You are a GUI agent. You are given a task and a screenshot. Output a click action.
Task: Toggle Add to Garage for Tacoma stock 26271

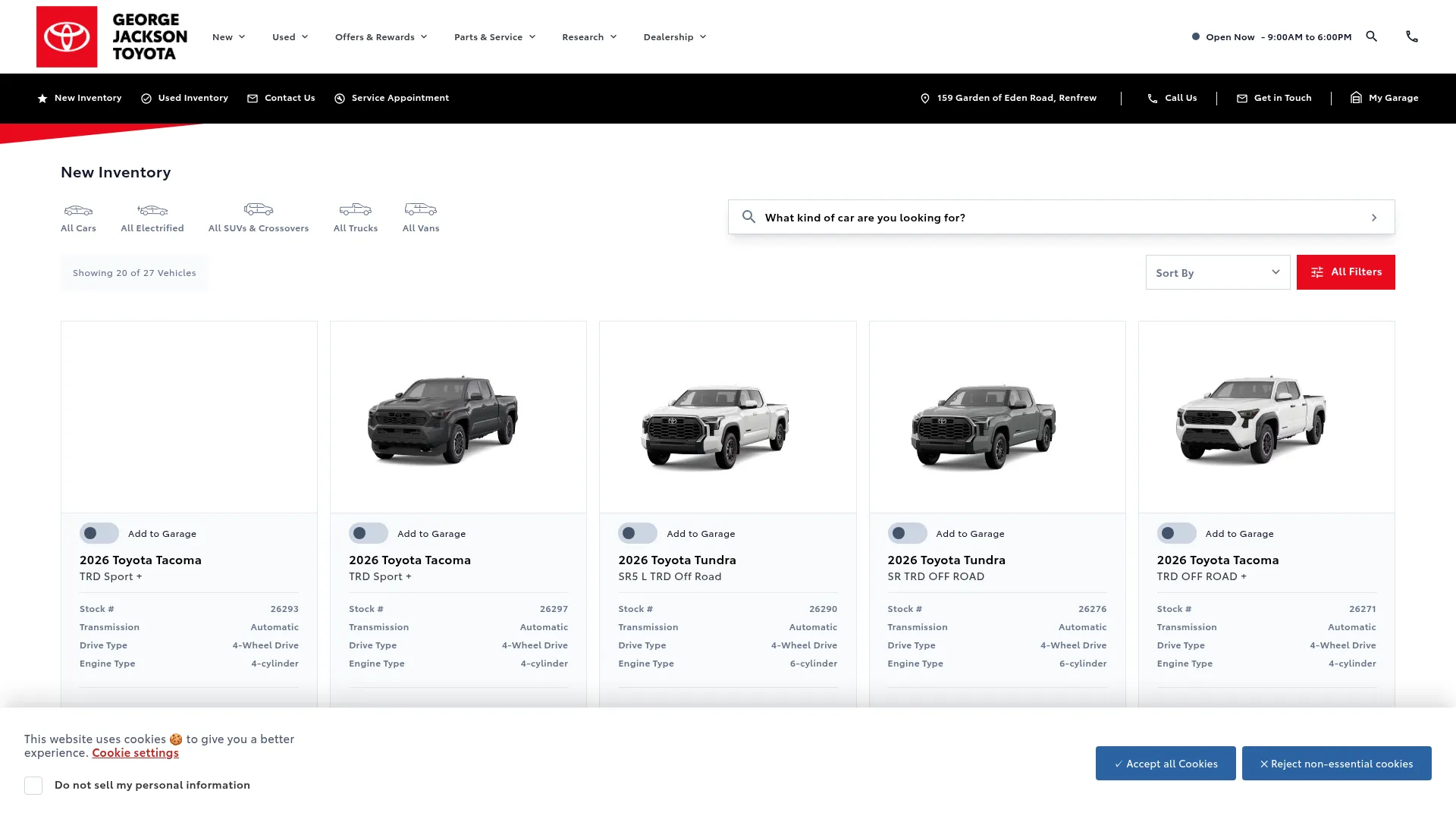tap(1176, 533)
